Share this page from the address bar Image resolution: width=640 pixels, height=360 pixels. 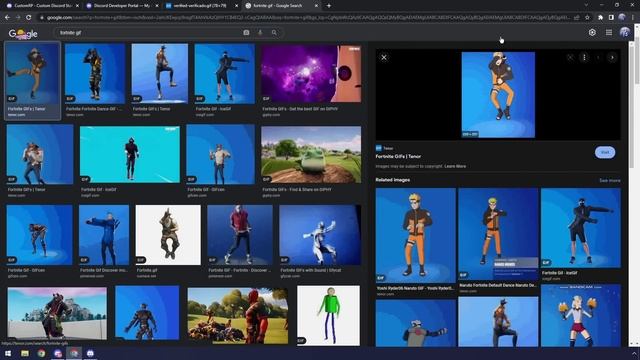(577, 18)
